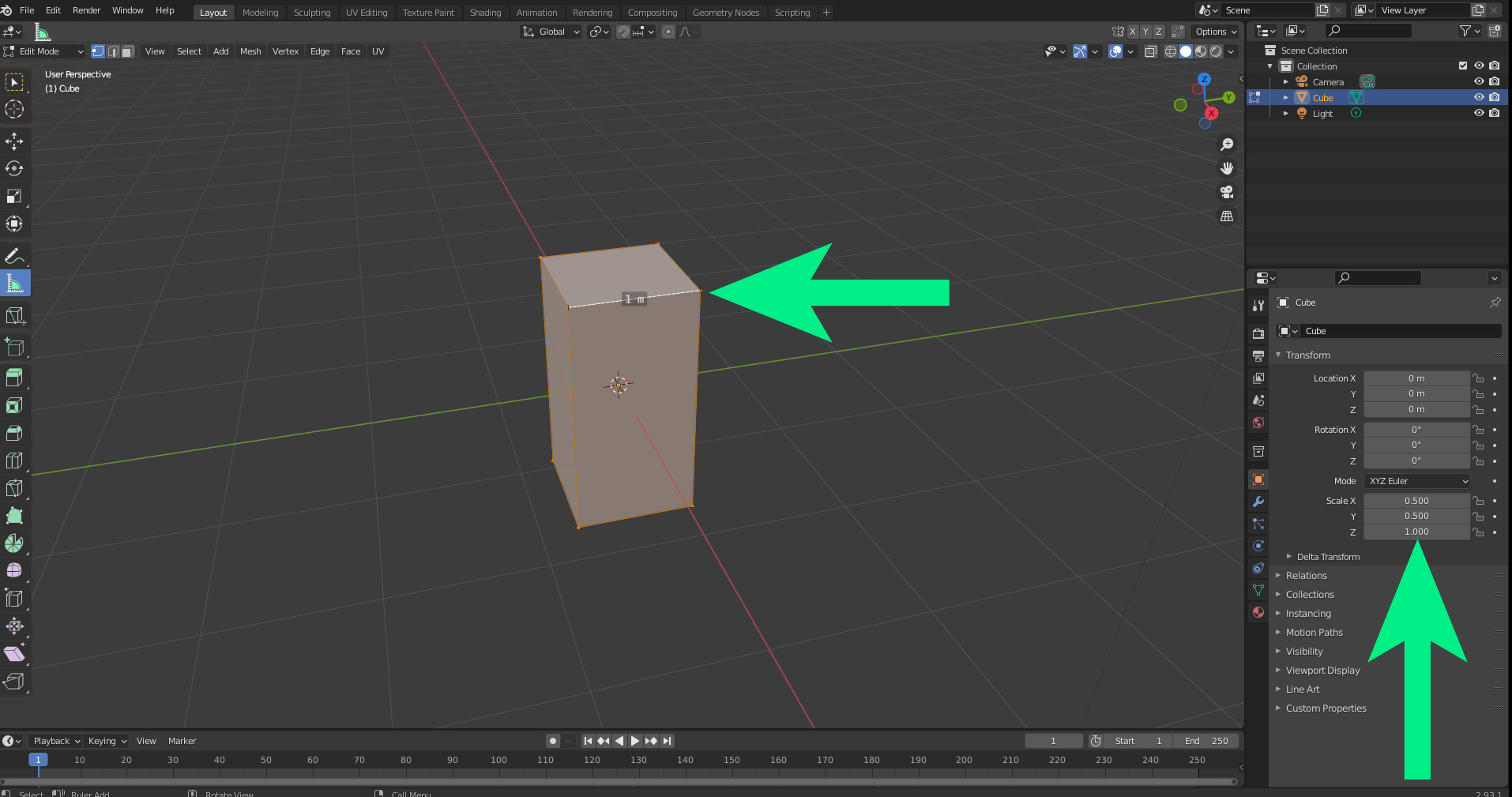Image resolution: width=1512 pixels, height=797 pixels.
Task: Switch to the Sculpting workspace tab
Action: [312, 13]
